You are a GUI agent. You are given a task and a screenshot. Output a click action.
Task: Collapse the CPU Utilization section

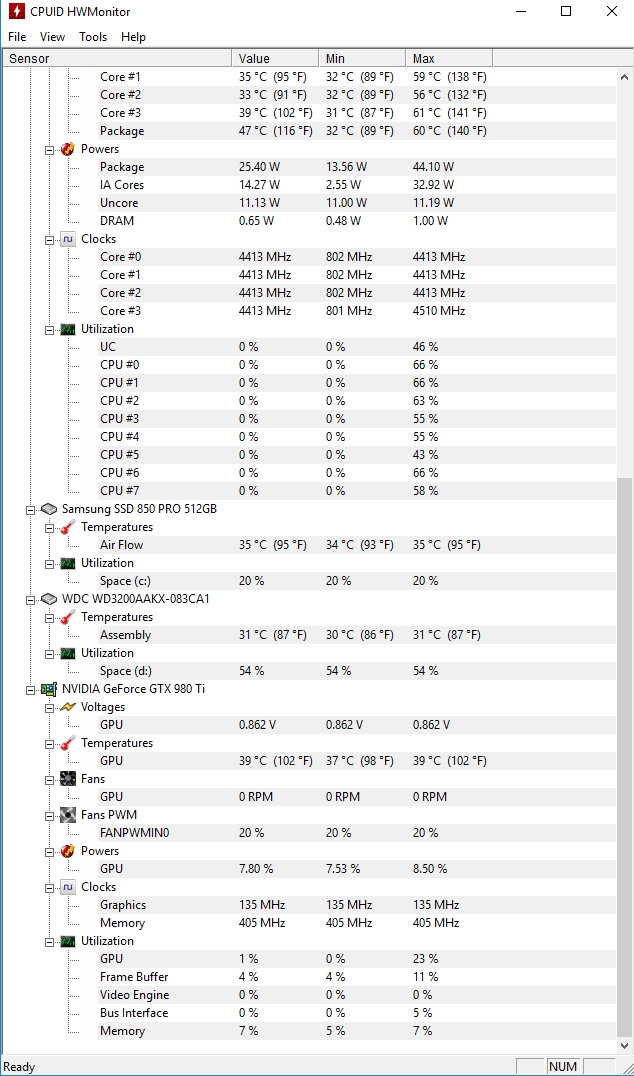(49, 329)
